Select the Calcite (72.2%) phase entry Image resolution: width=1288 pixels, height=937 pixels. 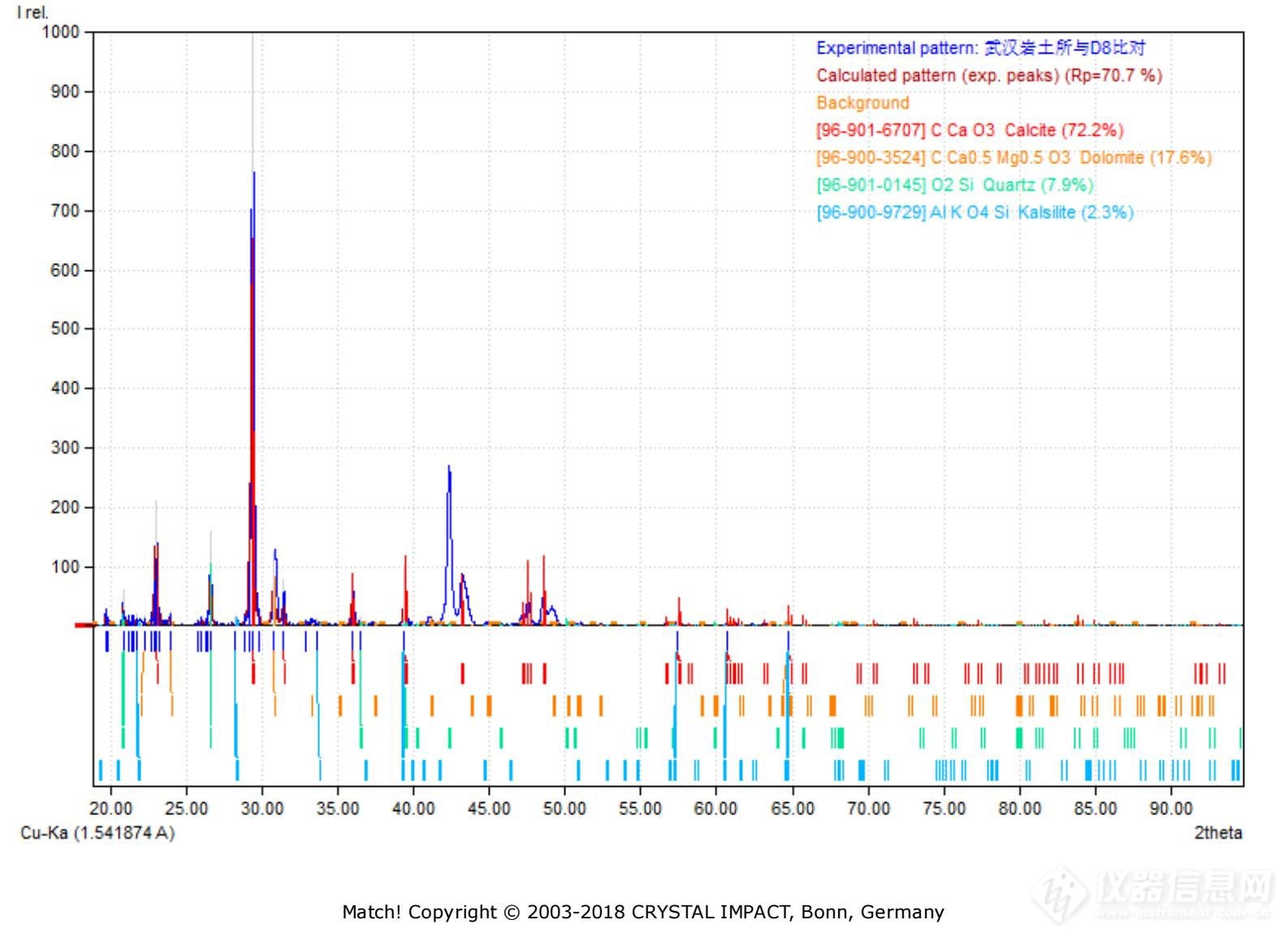(x=970, y=130)
